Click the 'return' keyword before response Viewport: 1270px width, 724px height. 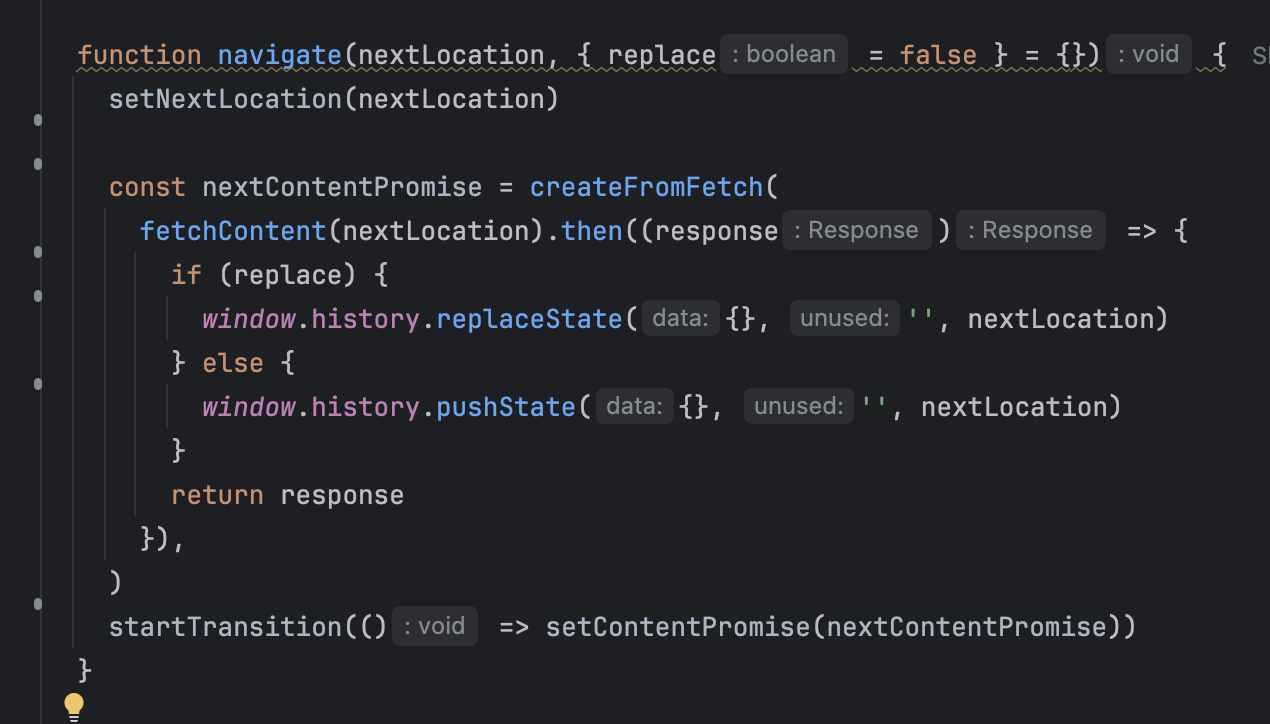coord(217,495)
